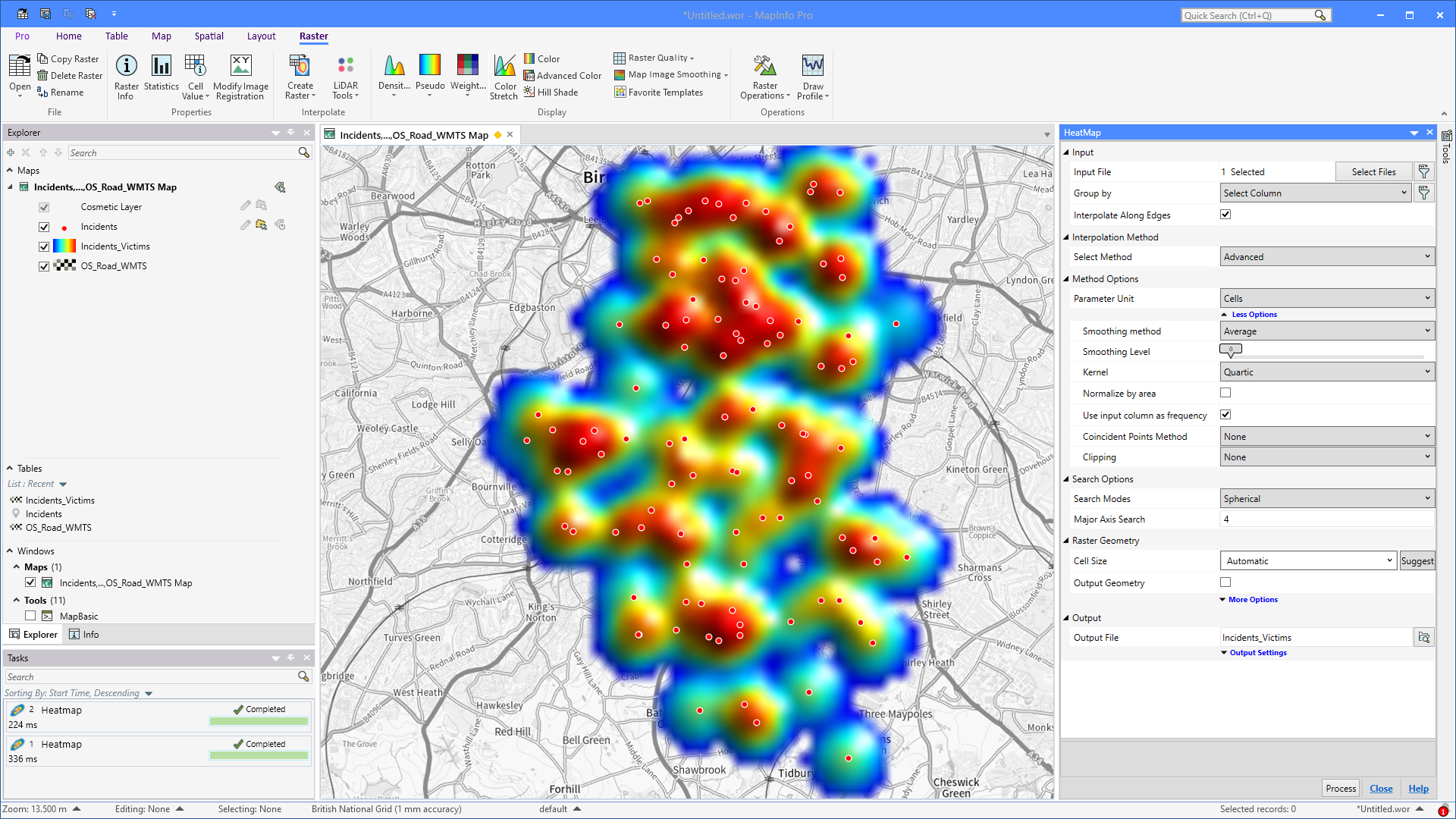Enable Normalize by area

tap(1225, 393)
